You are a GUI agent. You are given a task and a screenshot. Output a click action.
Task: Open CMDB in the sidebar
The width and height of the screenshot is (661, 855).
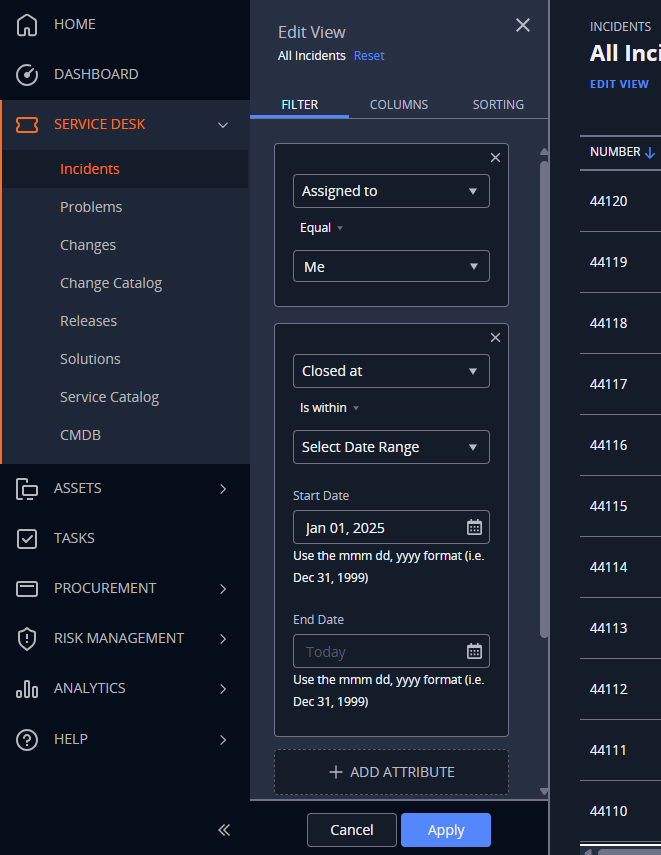click(x=80, y=435)
